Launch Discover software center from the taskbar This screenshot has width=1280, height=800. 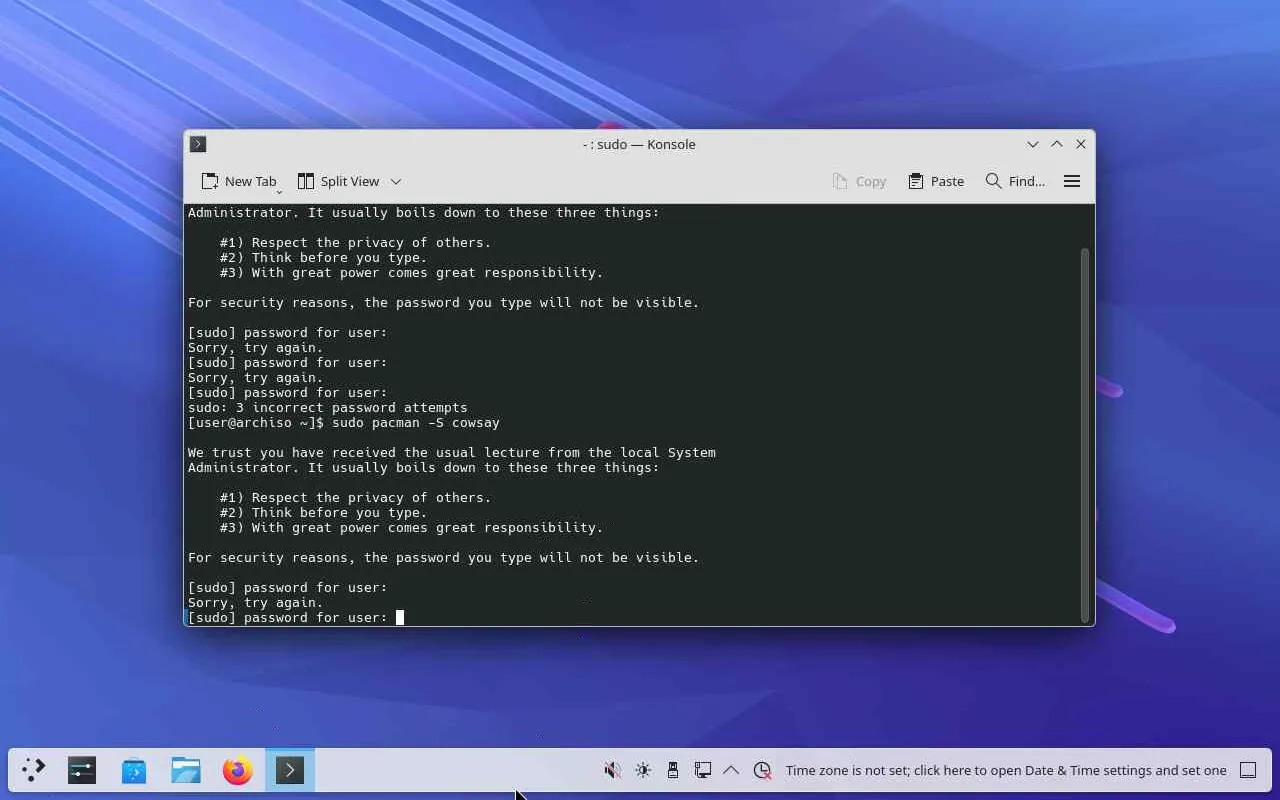click(134, 770)
